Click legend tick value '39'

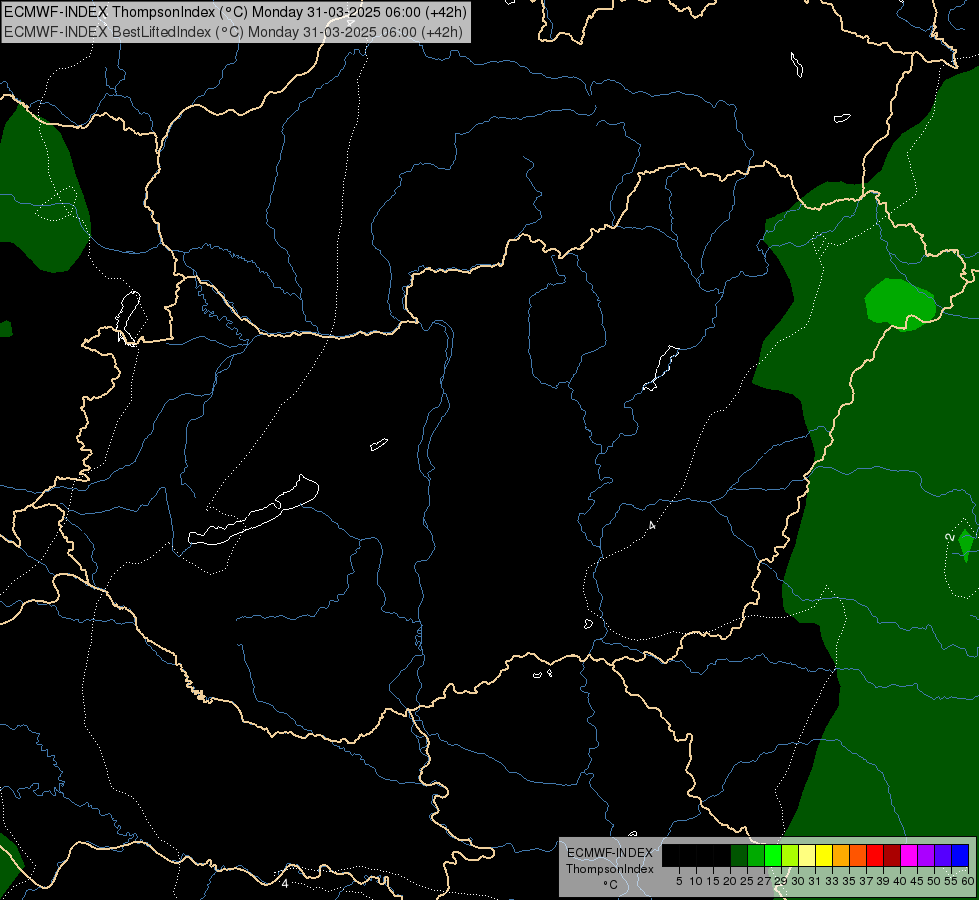click(883, 881)
